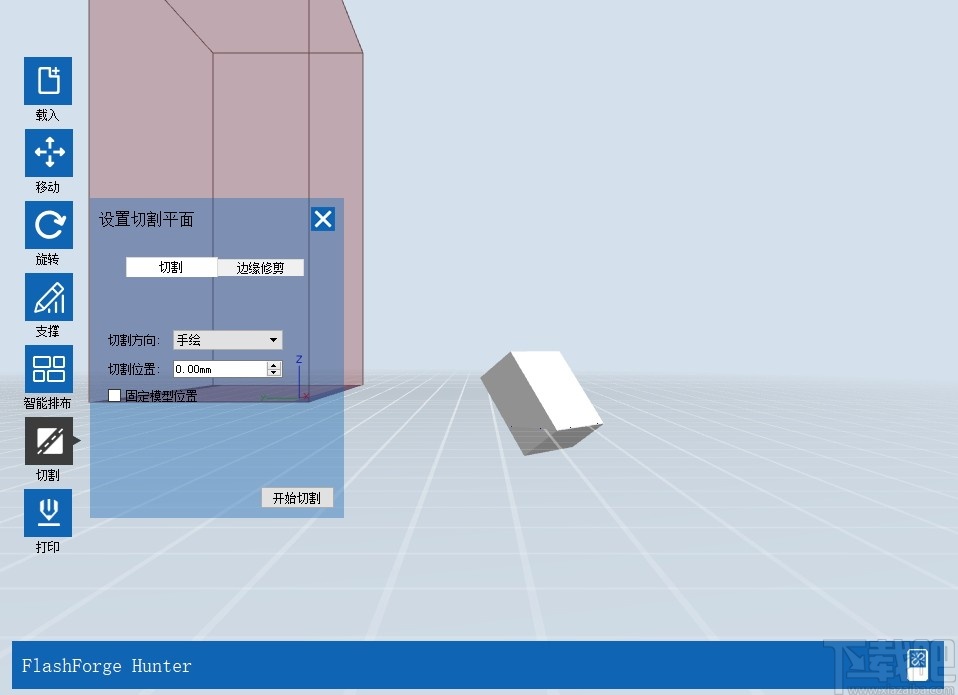Switch to the 切割 tab

point(172,267)
